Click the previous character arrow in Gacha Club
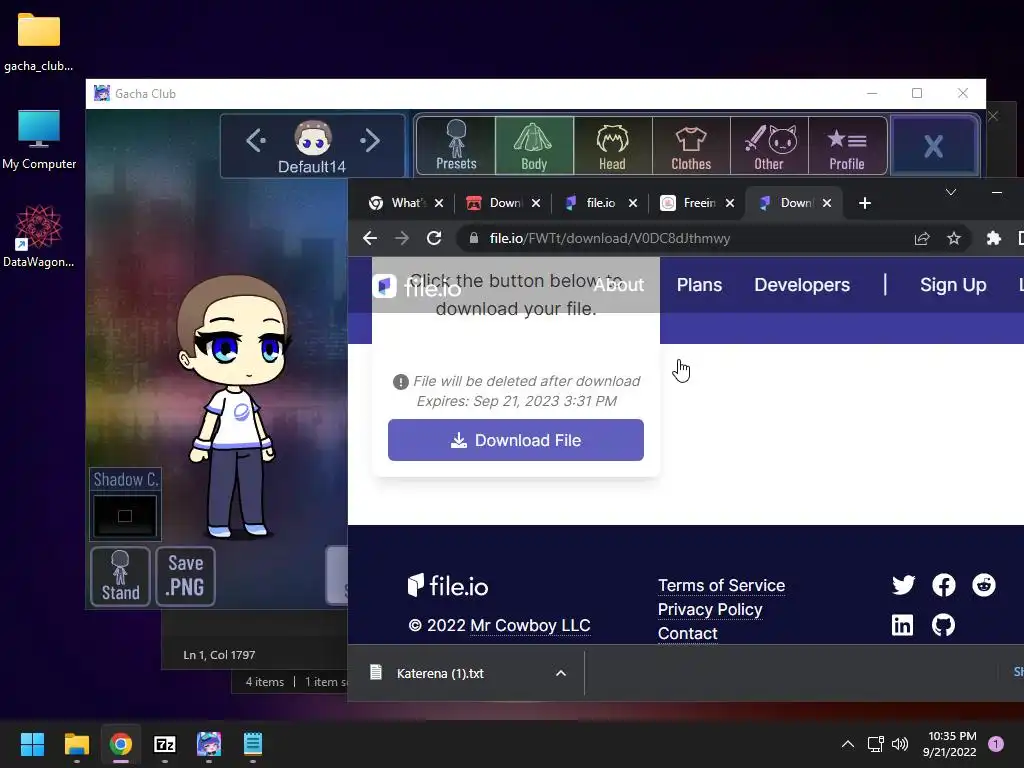 click(x=255, y=140)
